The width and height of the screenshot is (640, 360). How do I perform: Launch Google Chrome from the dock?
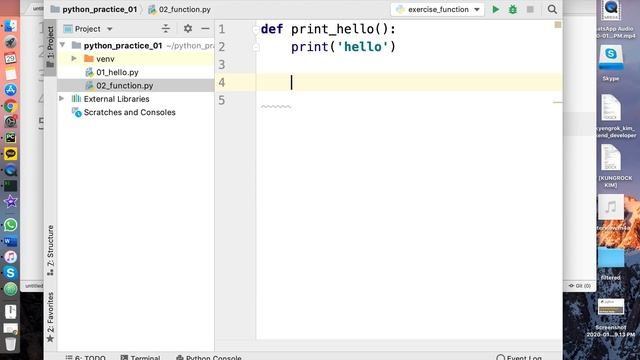[x=10, y=106]
